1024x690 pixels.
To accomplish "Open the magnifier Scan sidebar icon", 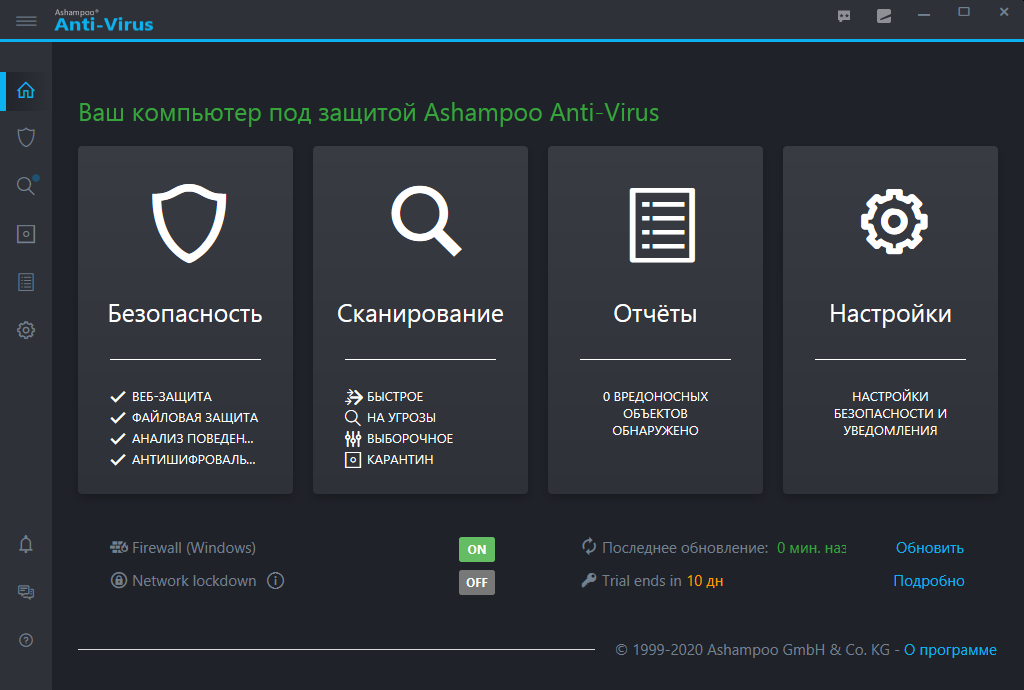I will click(27, 185).
